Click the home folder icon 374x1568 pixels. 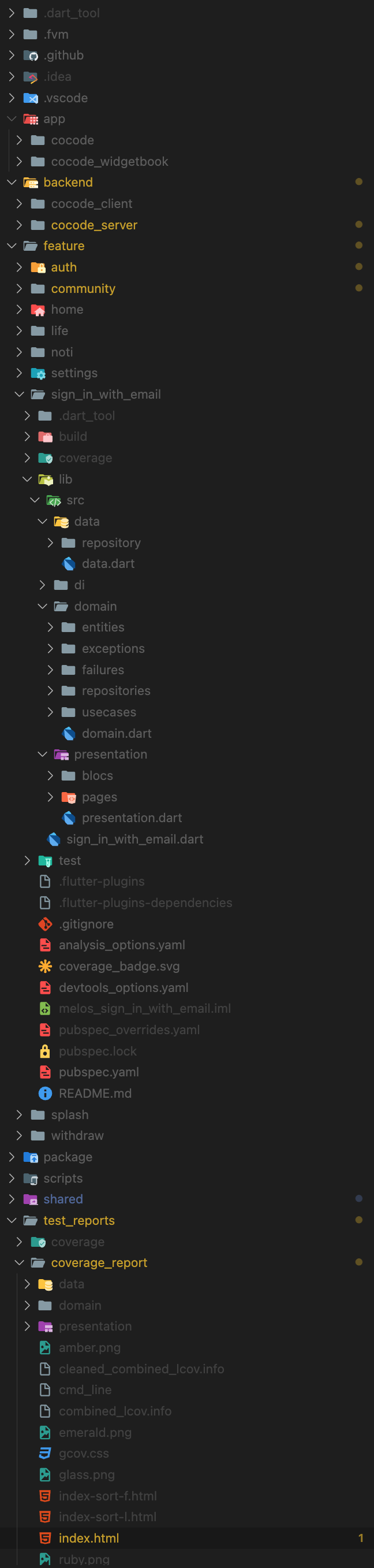(x=38, y=310)
